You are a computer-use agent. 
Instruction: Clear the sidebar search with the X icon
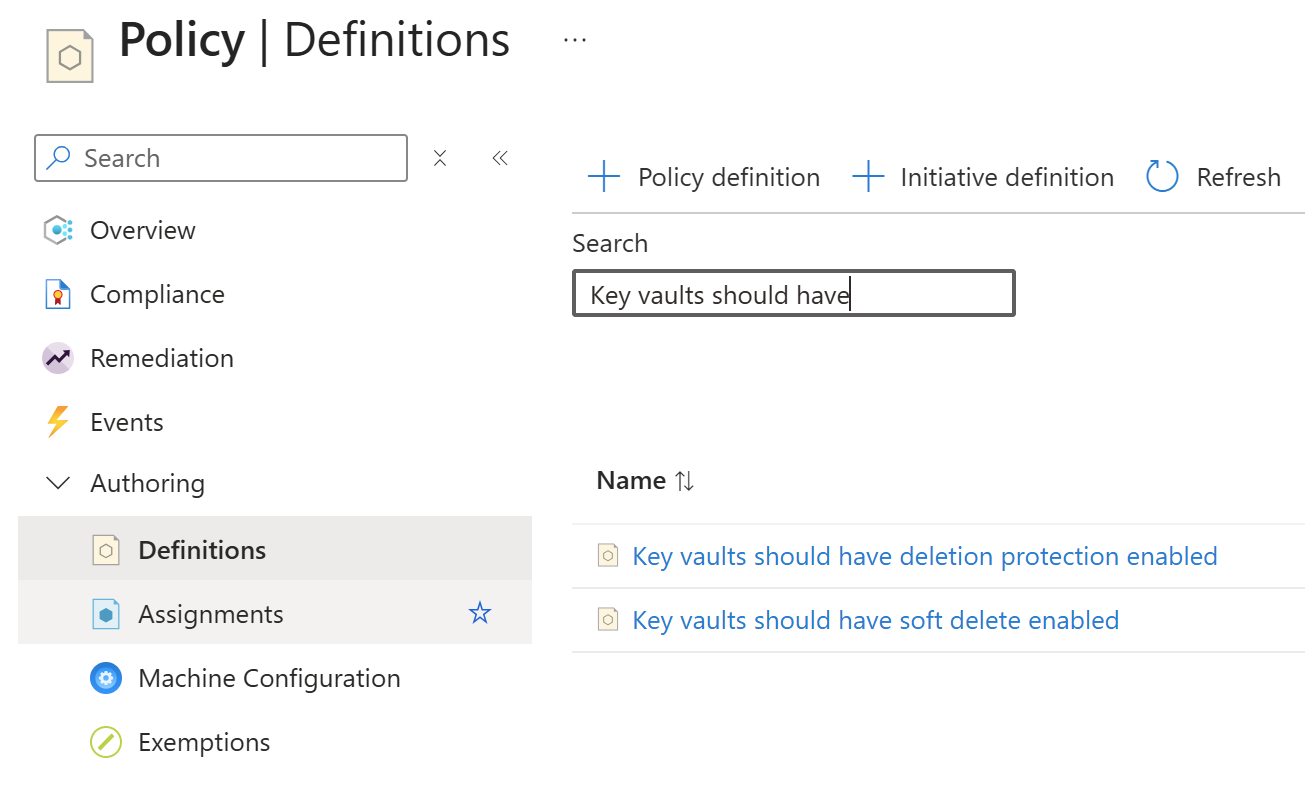click(x=439, y=158)
